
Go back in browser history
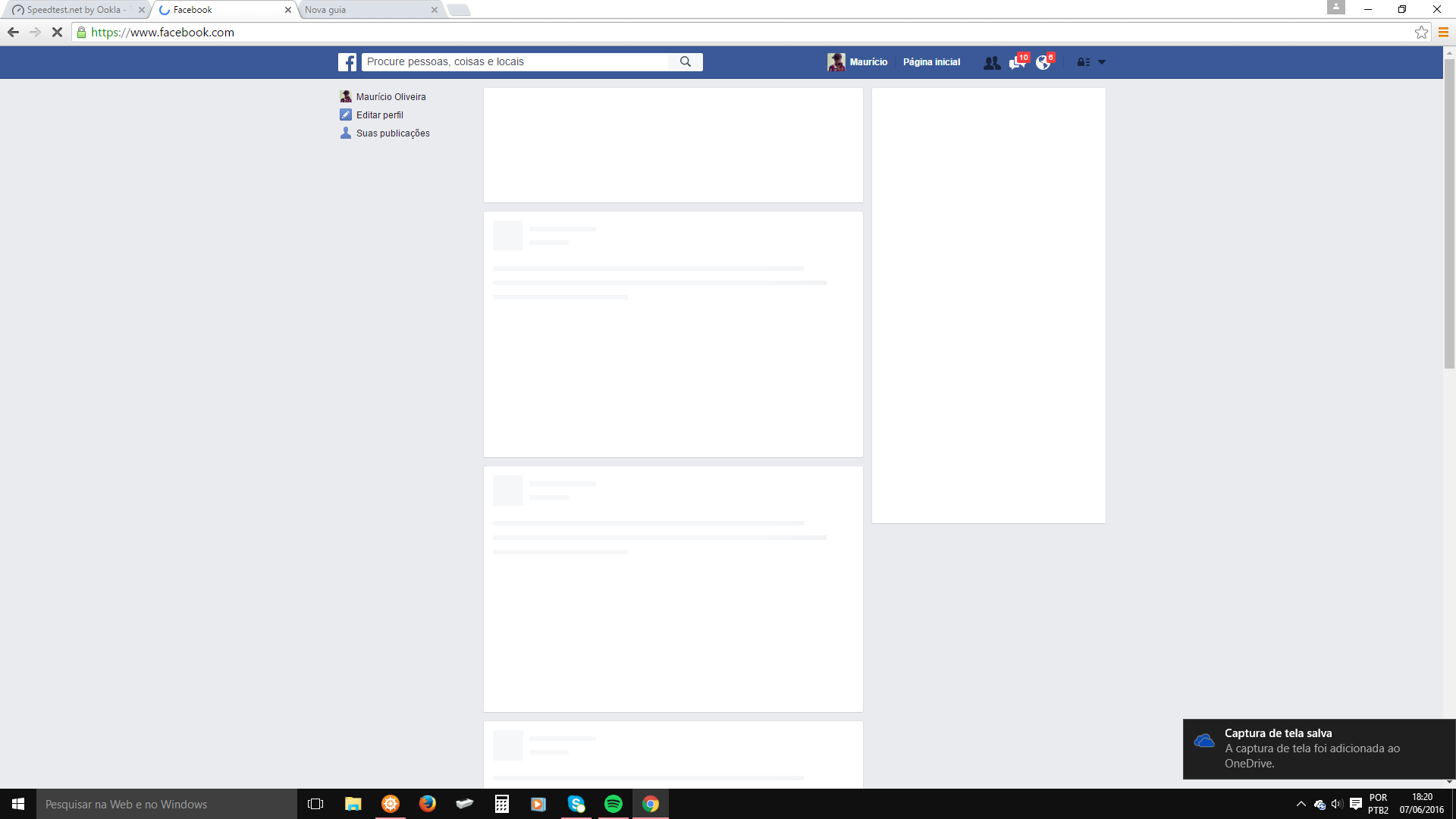(13, 32)
